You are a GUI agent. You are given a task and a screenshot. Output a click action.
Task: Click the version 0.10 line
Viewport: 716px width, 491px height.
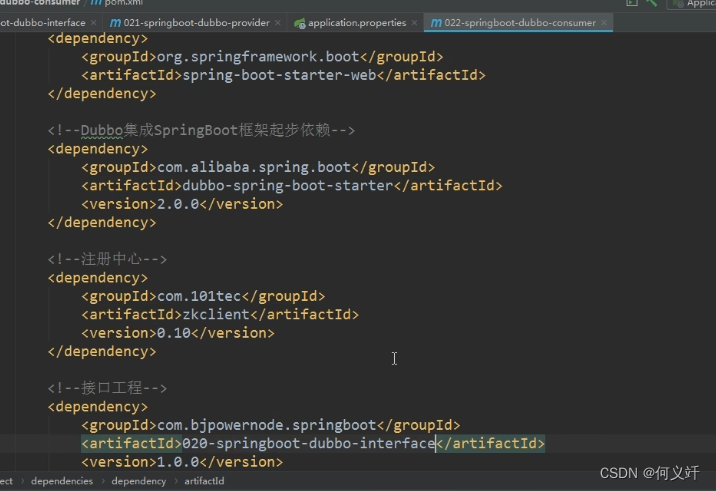pos(178,333)
